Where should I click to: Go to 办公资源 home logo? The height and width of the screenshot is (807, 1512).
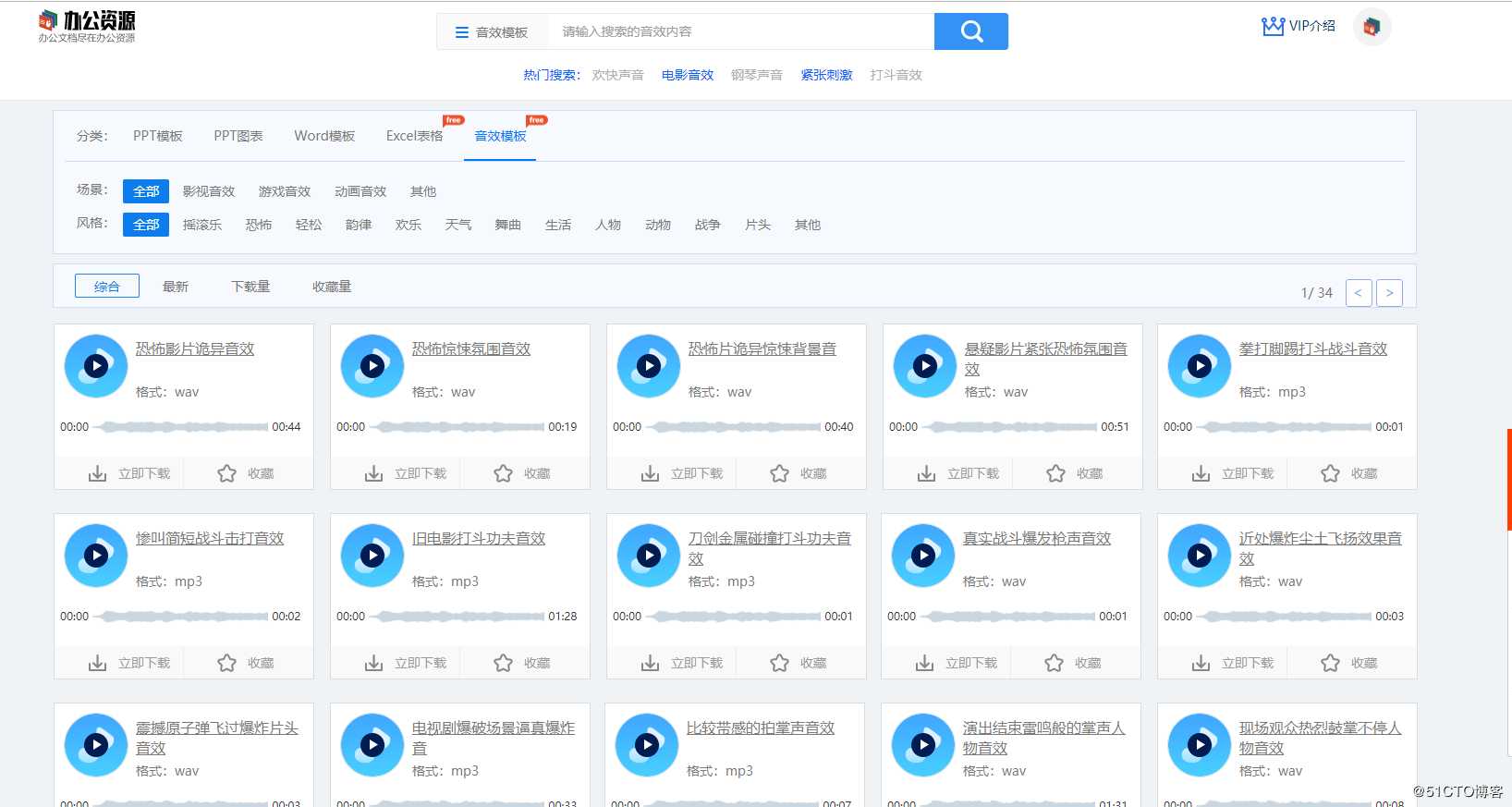[x=87, y=26]
